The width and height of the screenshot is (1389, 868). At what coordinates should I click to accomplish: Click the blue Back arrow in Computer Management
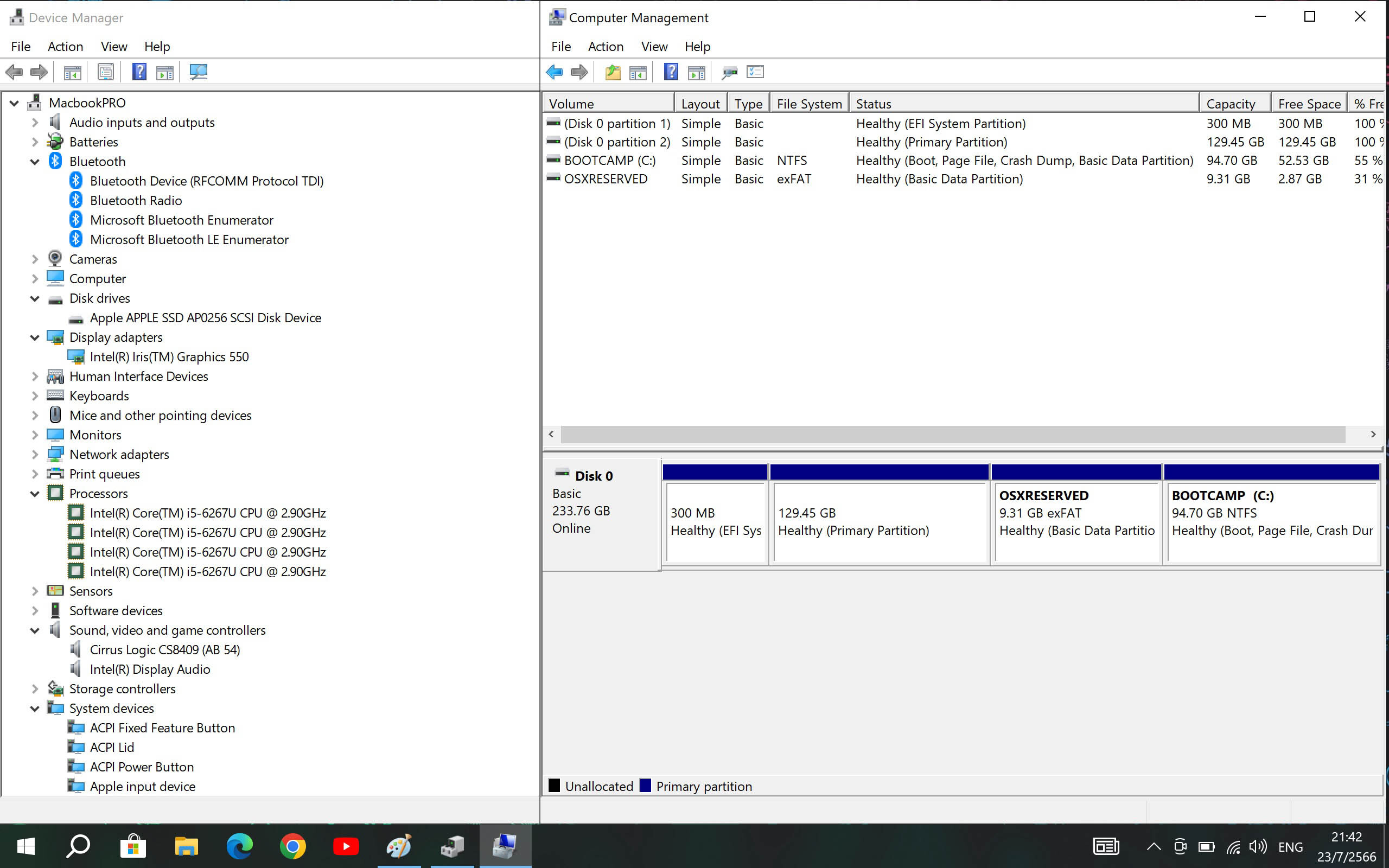(x=555, y=72)
